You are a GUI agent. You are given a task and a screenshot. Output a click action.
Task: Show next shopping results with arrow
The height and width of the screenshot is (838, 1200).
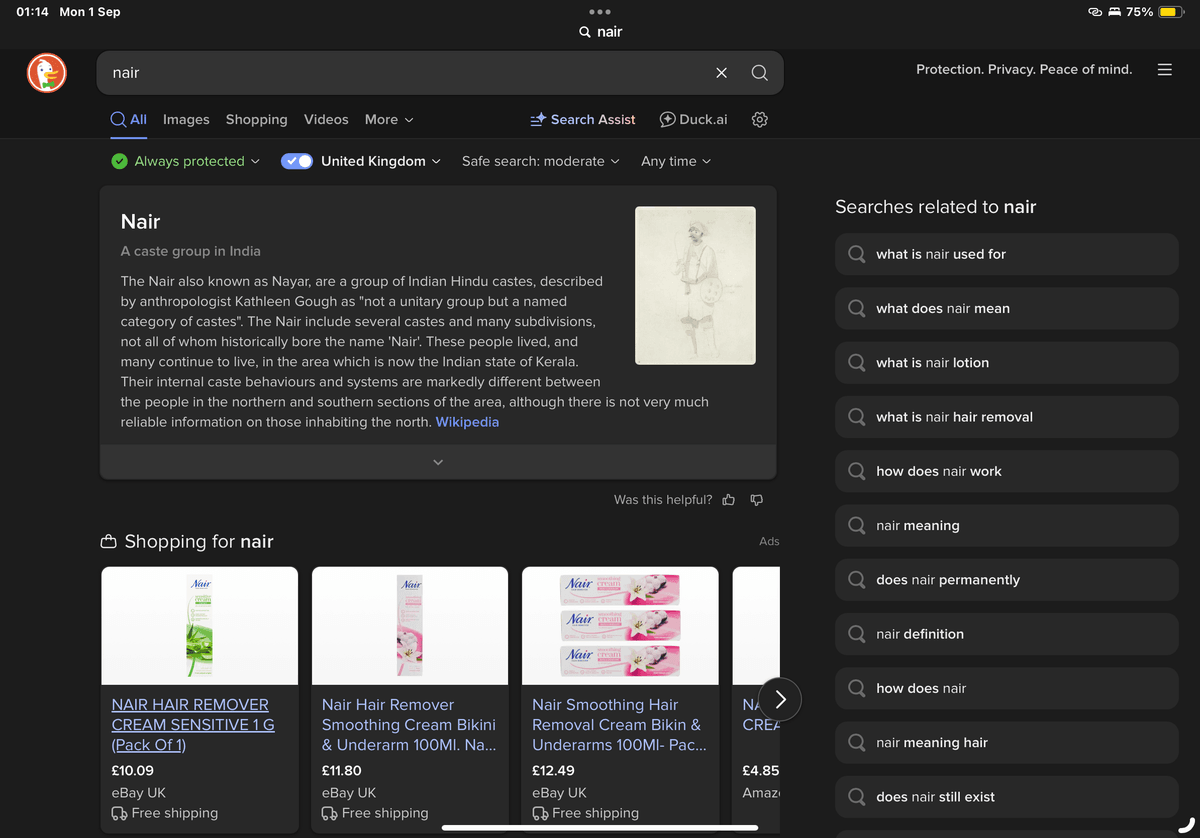780,699
